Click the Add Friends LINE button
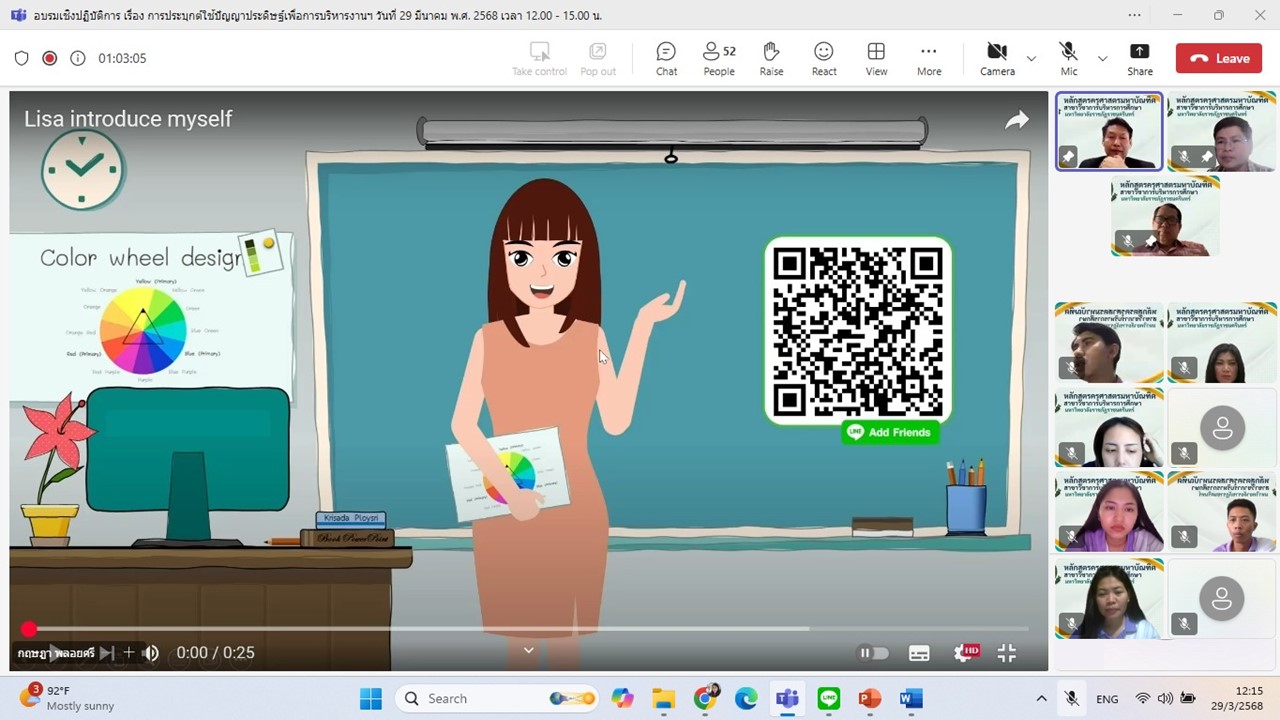Image resolution: width=1280 pixels, height=720 pixels. [x=889, y=432]
